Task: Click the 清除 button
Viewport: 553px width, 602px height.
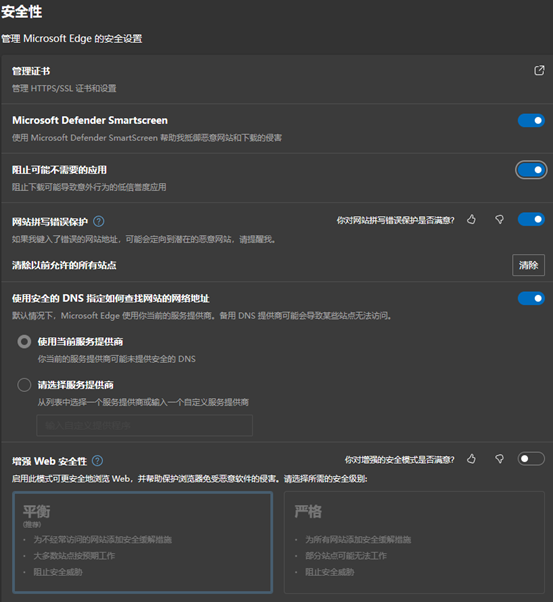Action: 528,265
